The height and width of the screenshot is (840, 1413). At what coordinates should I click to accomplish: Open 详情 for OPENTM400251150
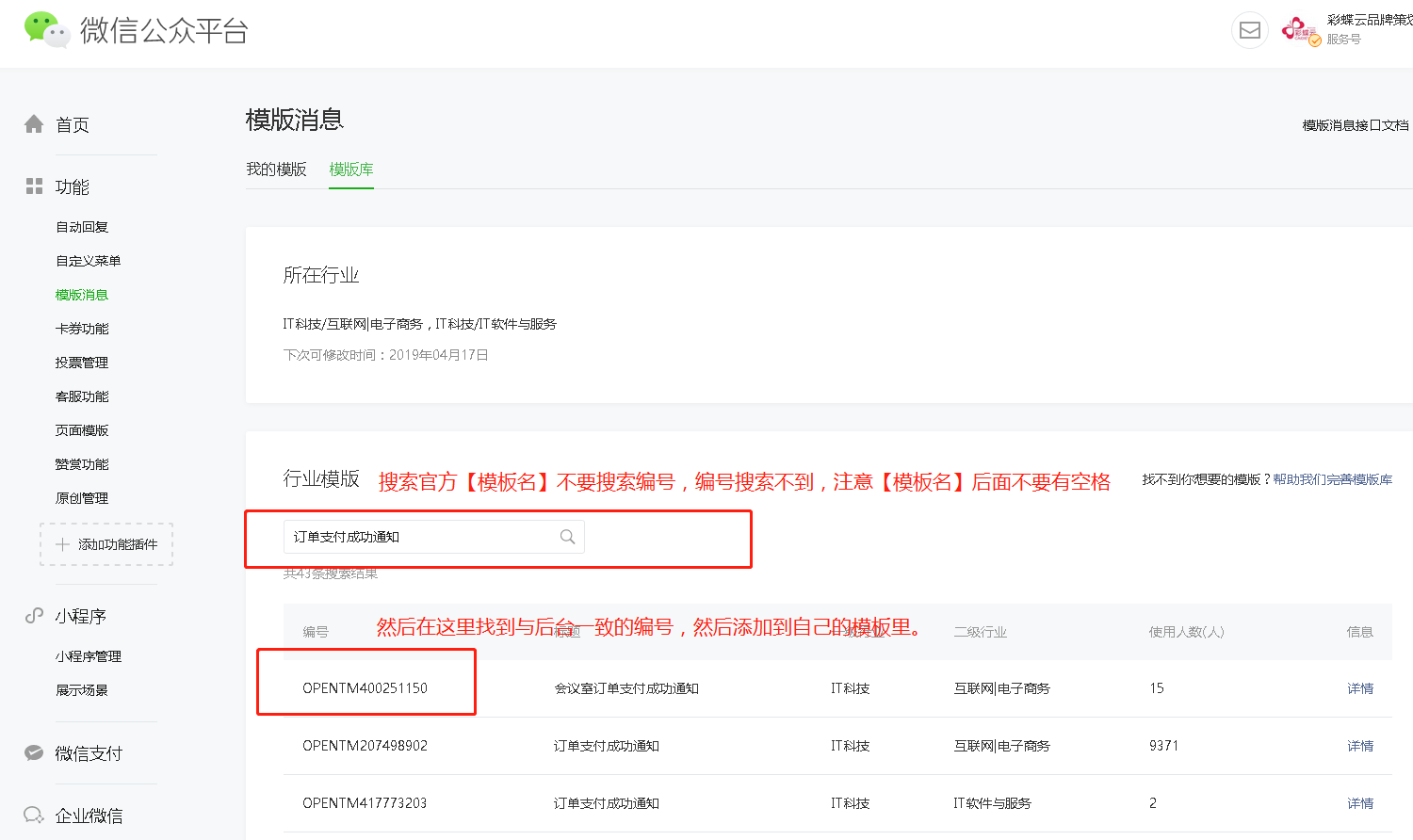(x=1360, y=688)
